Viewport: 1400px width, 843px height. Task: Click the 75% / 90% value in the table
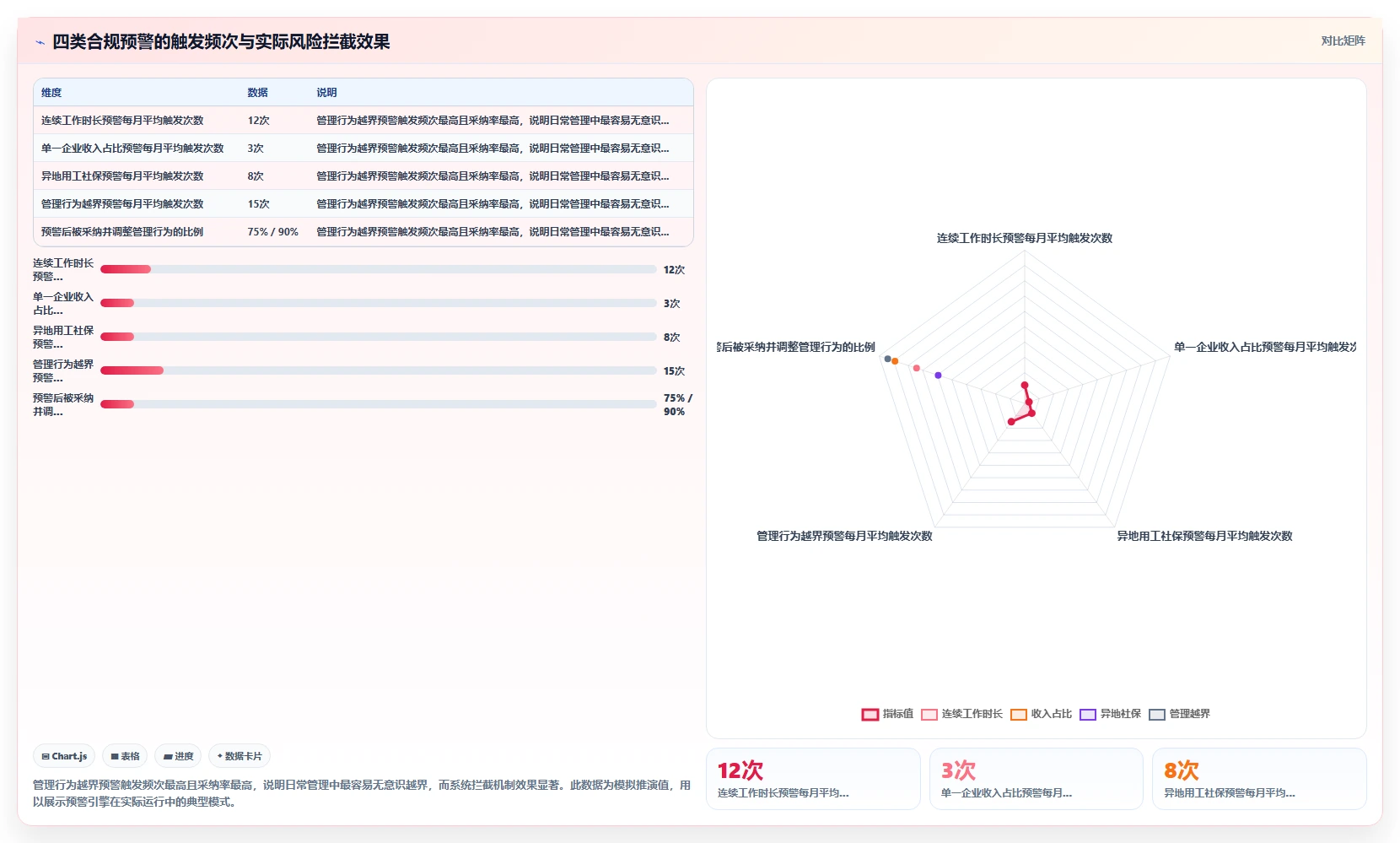(x=272, y=232)
